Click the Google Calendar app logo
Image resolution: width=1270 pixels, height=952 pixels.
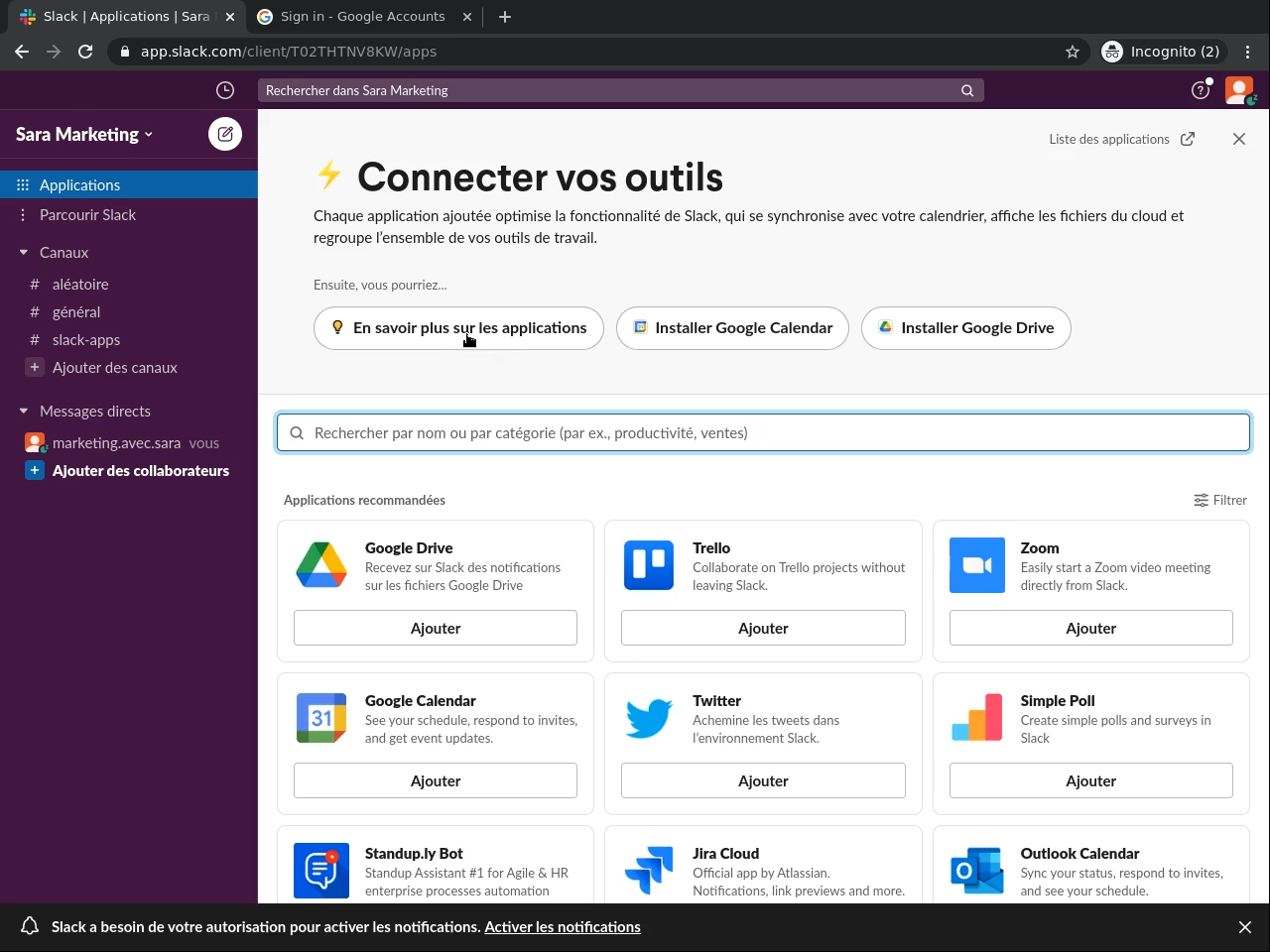tap(321, 718)
